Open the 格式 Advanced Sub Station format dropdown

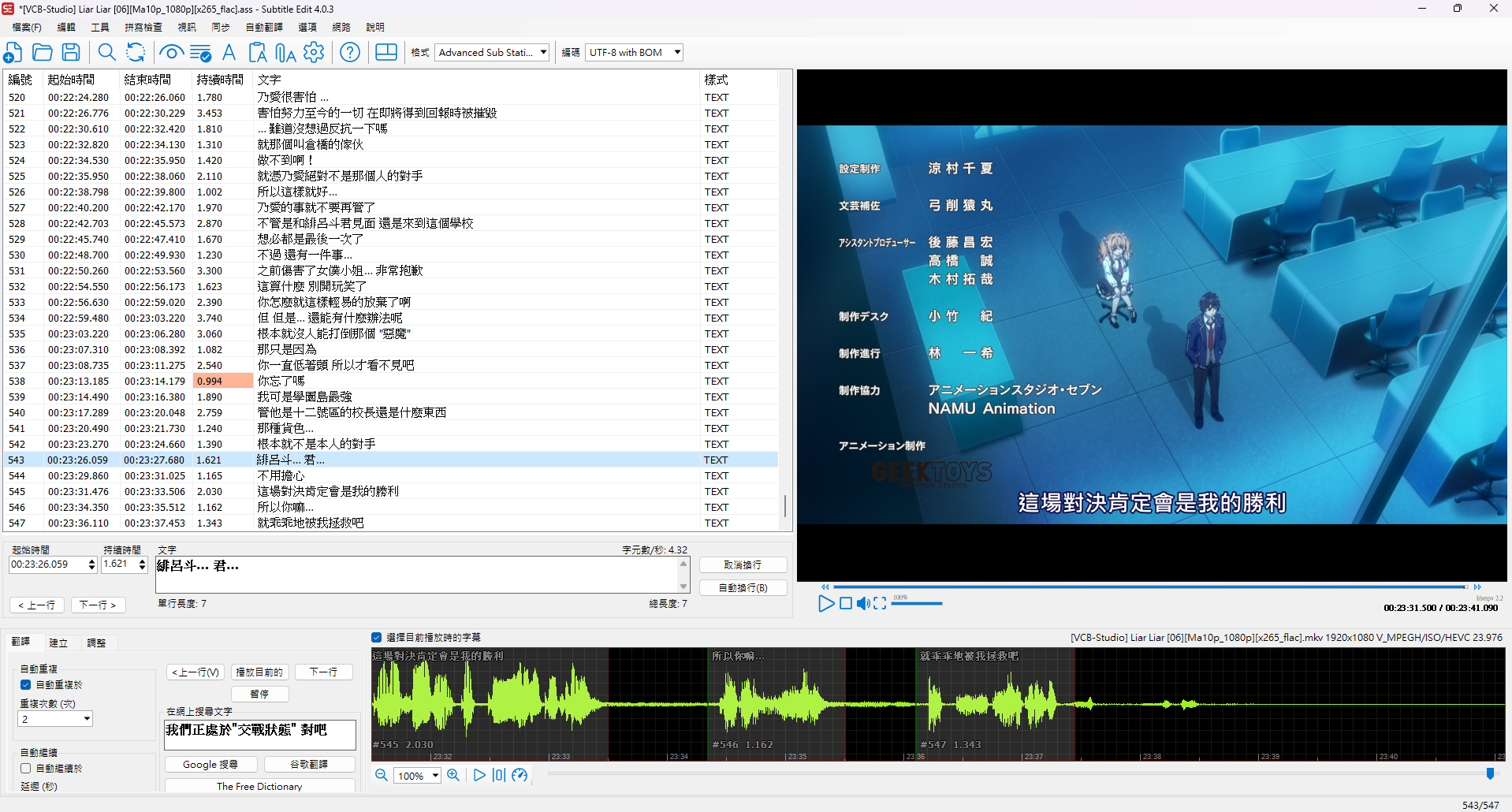click(492, 53)
